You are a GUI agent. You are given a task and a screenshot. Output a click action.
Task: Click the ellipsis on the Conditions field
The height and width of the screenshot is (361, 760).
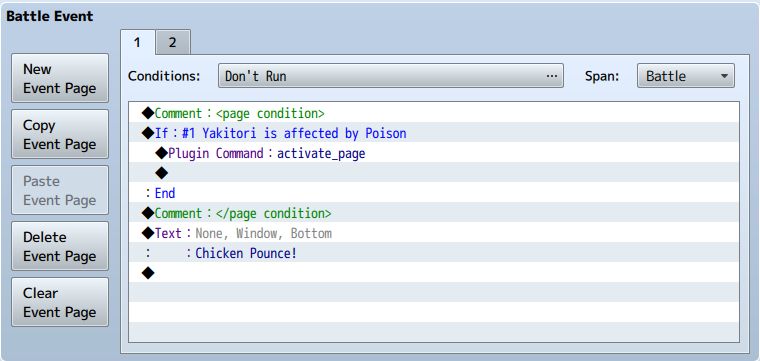coord(551,76)
